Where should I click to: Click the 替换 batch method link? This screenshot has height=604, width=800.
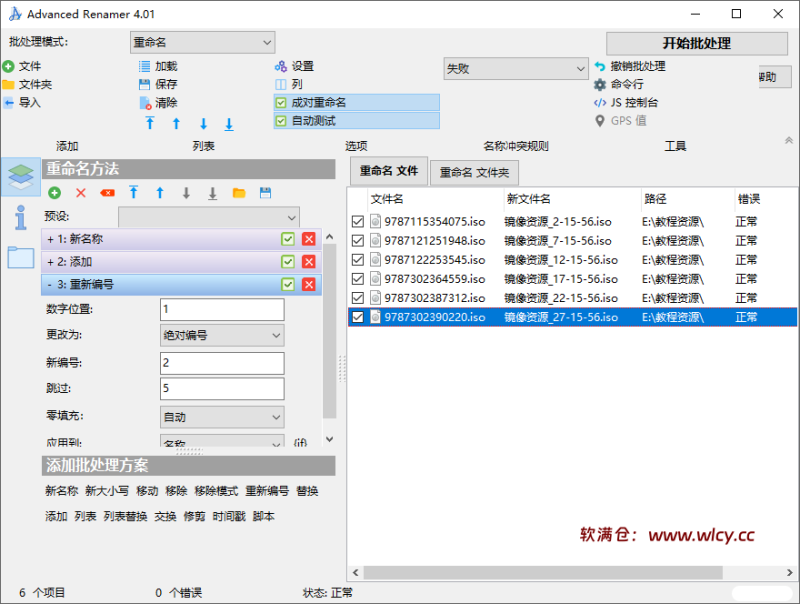307,491
